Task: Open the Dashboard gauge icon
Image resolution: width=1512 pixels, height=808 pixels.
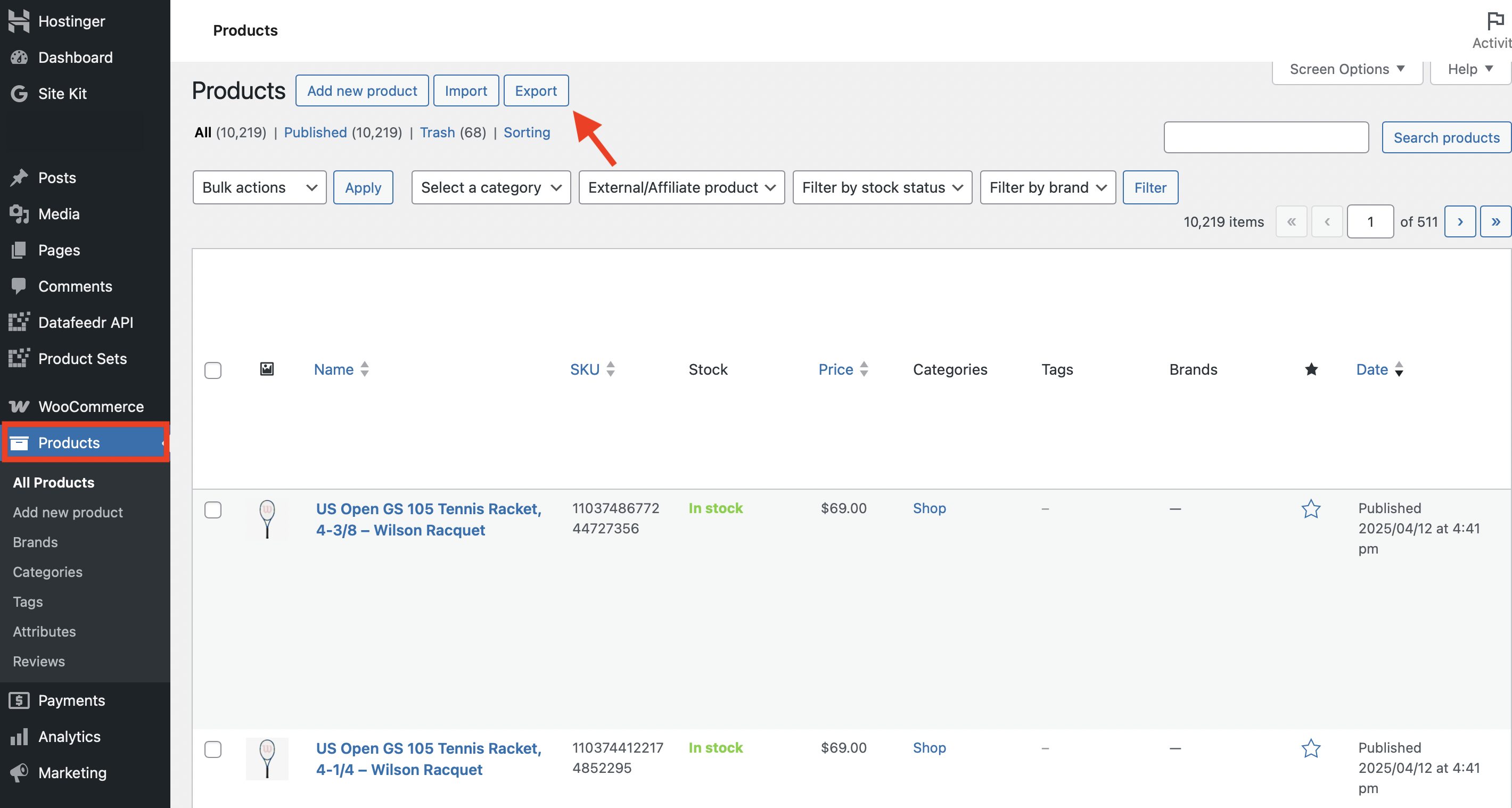Action: click(19, 57)
